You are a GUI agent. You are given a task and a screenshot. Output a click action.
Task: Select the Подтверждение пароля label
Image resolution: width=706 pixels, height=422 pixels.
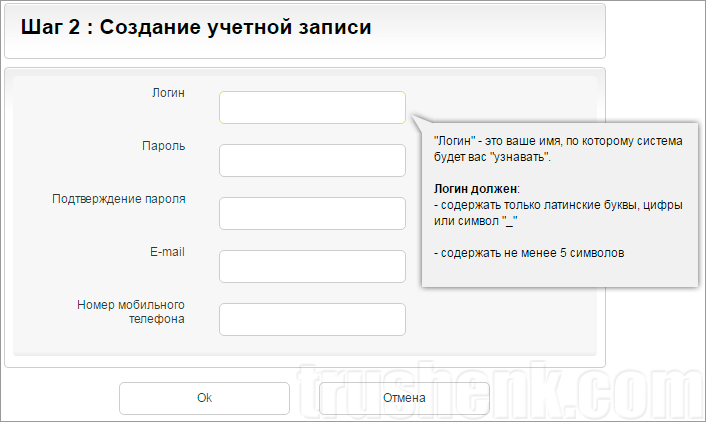tap(118, 199)
